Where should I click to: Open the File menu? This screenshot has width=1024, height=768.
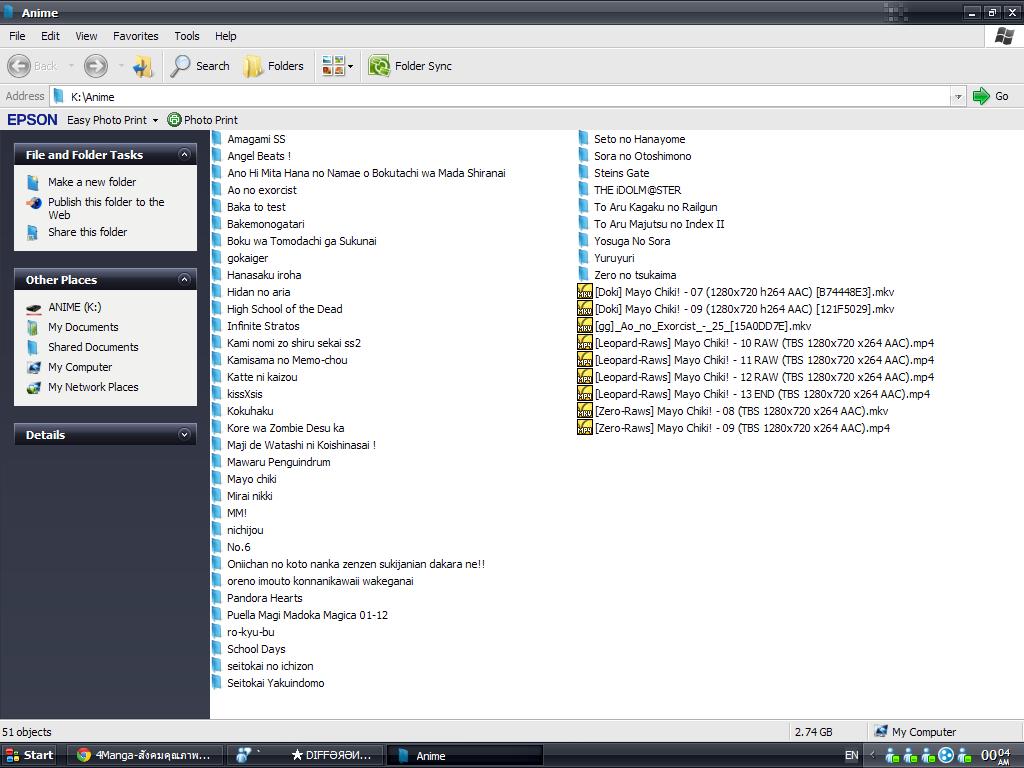[17, 36]
